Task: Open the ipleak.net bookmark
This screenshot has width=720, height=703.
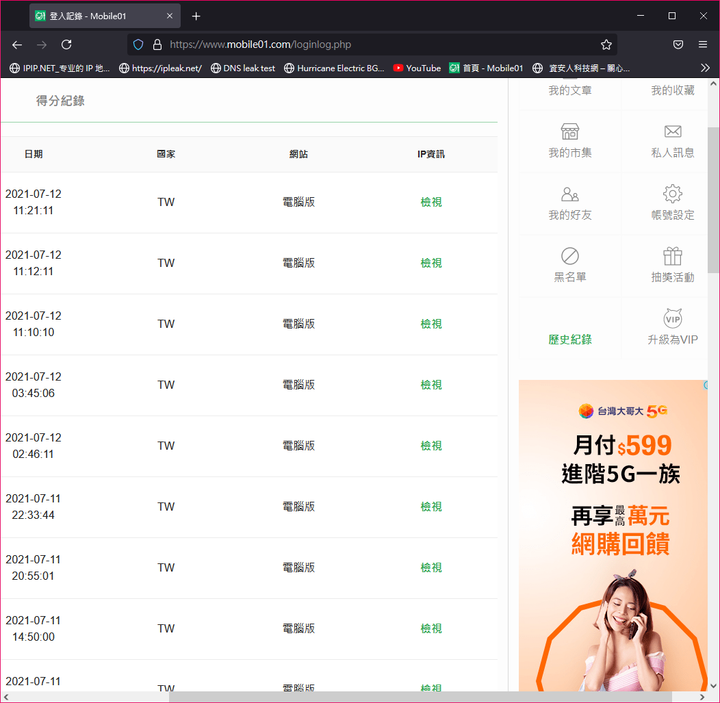Action: click(160, 68)
